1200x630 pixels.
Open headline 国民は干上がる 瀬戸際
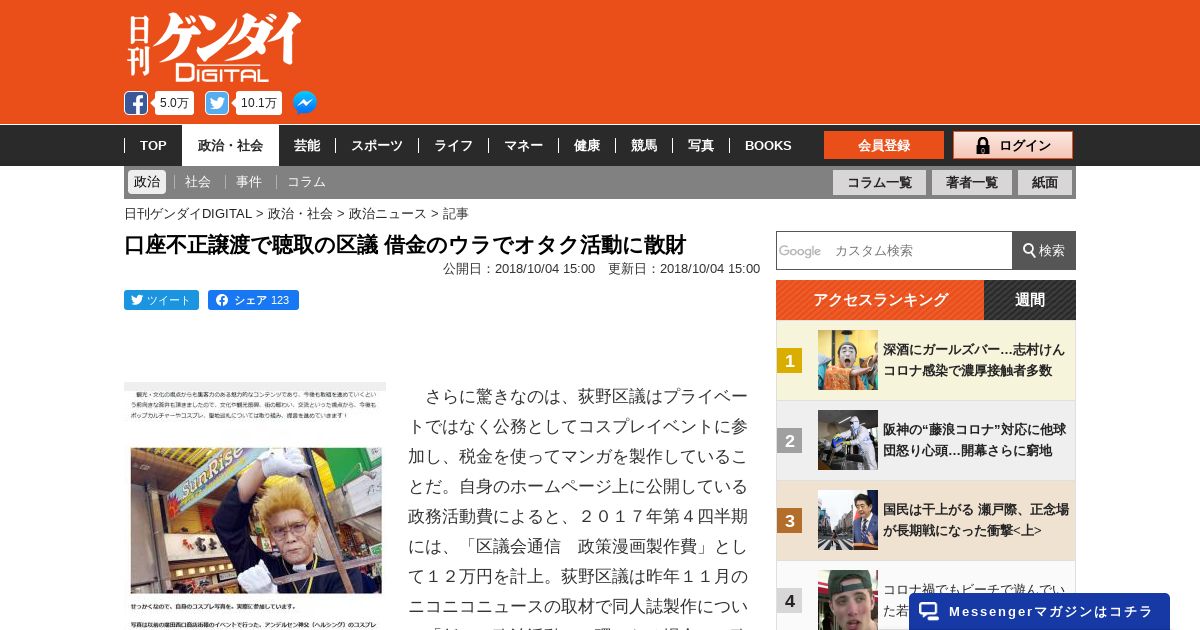coord(976,520)
